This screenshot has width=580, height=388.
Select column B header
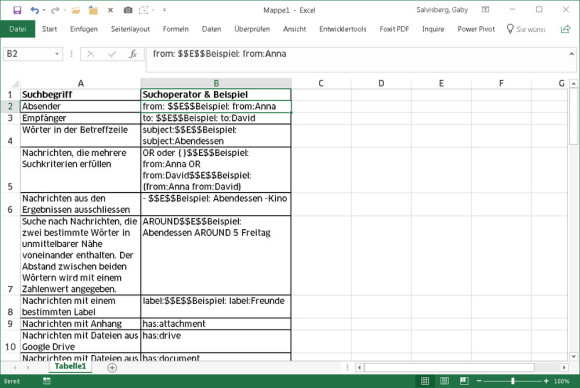pyautogui.click(x=216, y=84)
